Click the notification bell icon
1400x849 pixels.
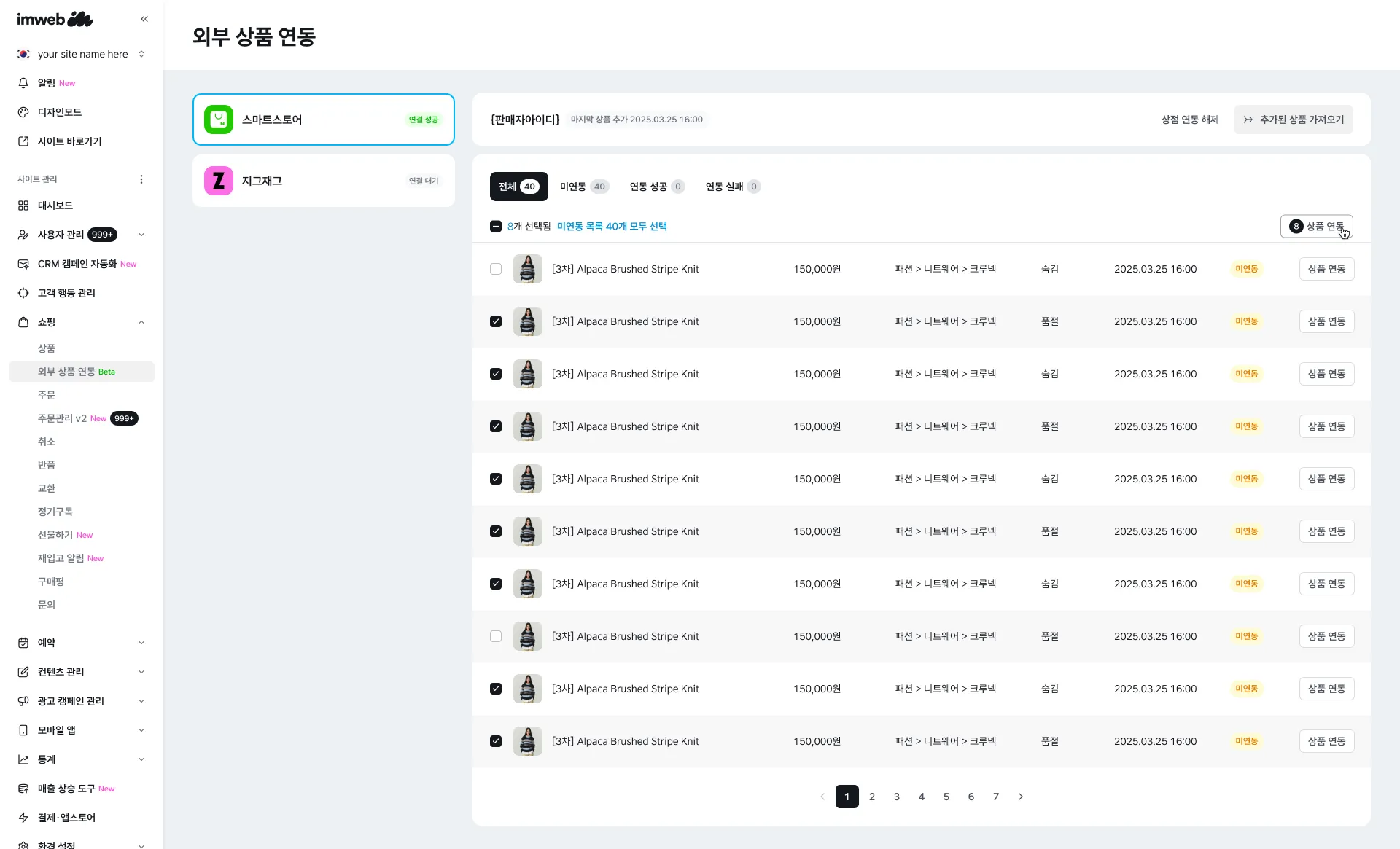click(23, 83)
